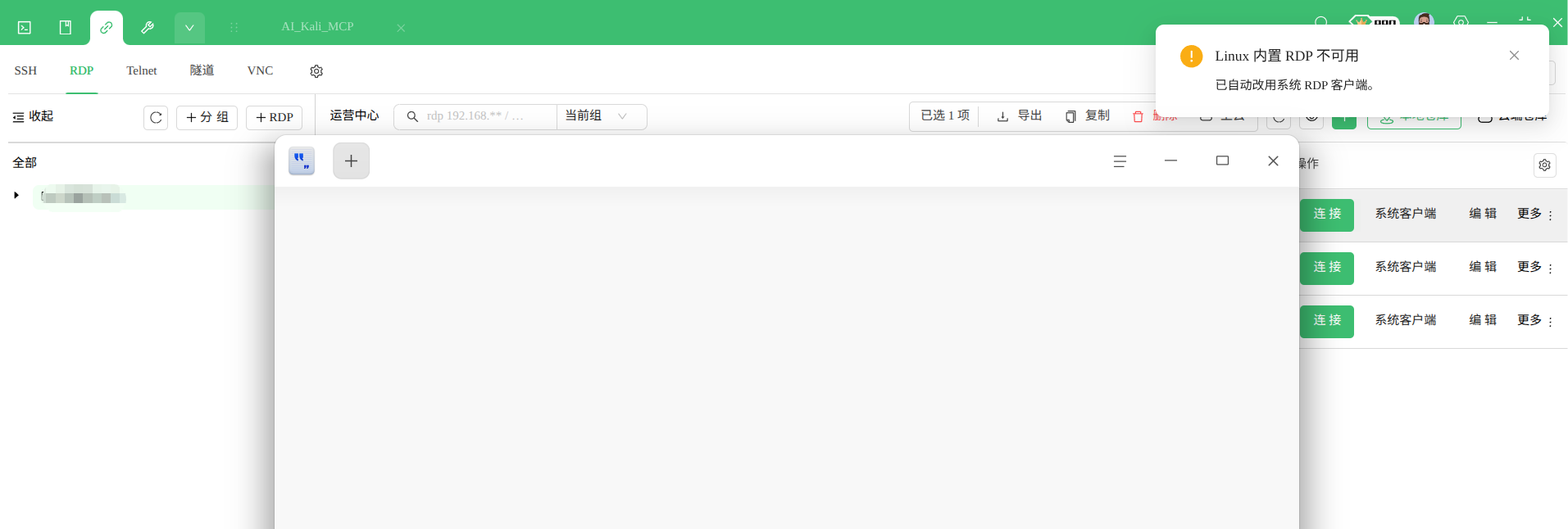Open the VNC tab
The image size is (1568, 529).
[x=260, y=70]
